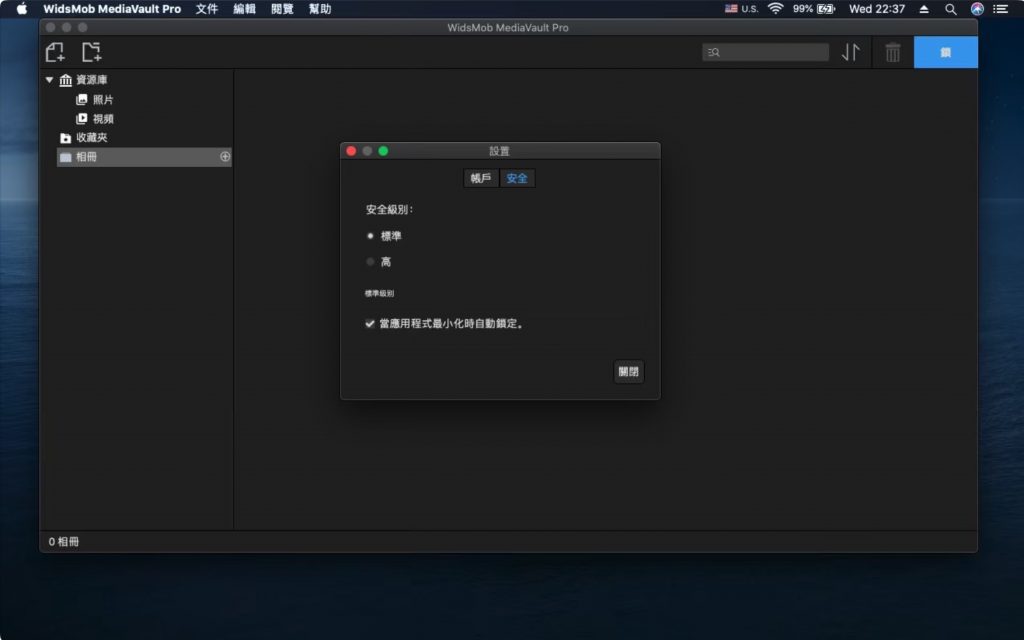Click the add folder icon in toolbar
Viewport: 1024px width, 640px height.
tap(92, 51)
